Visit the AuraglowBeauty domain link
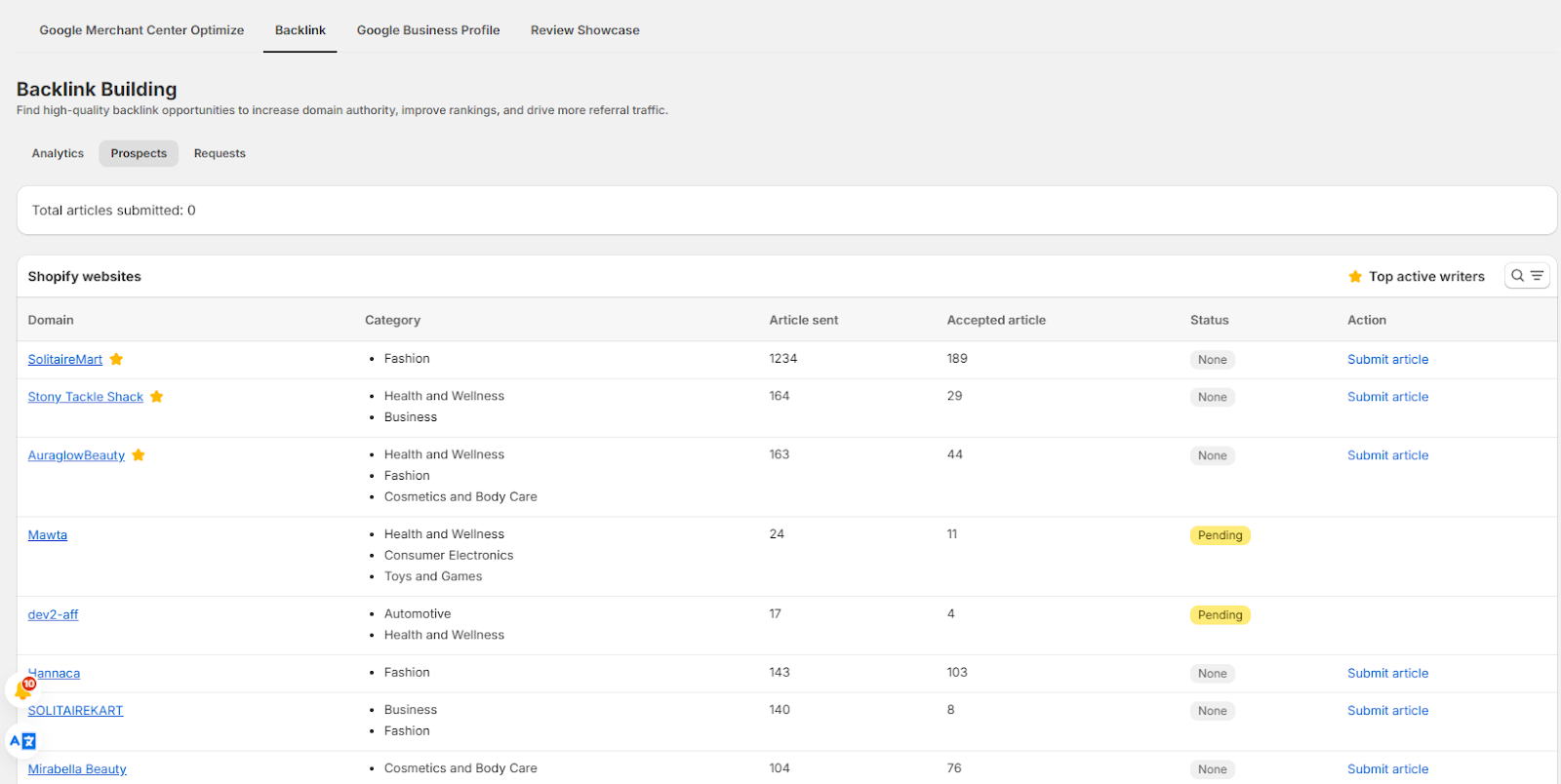Image resolution: width=1561 pixels, height=784 pixels. coord(77,455)
